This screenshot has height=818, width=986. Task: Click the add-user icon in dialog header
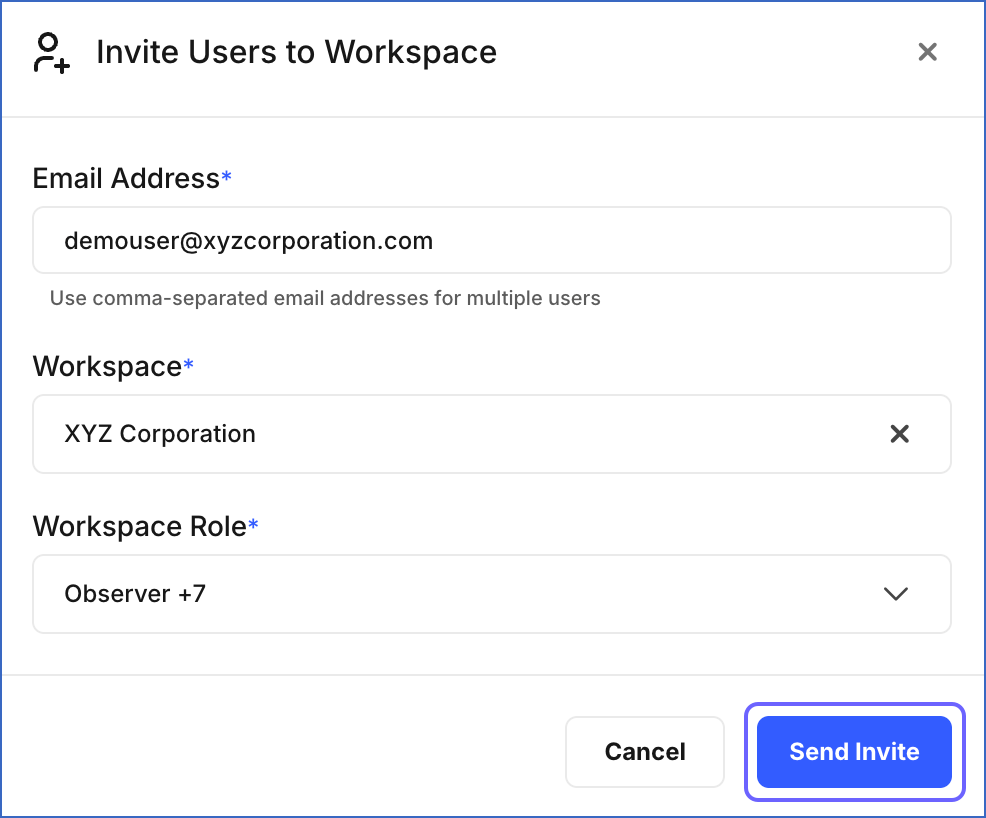(x=52, y=53)
